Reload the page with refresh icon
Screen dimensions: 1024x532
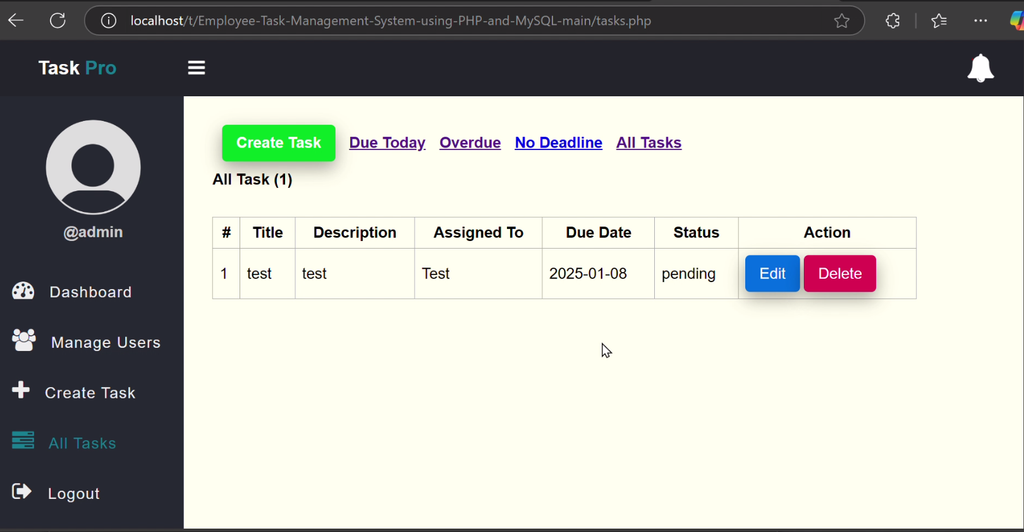click(x=57, y=21)
